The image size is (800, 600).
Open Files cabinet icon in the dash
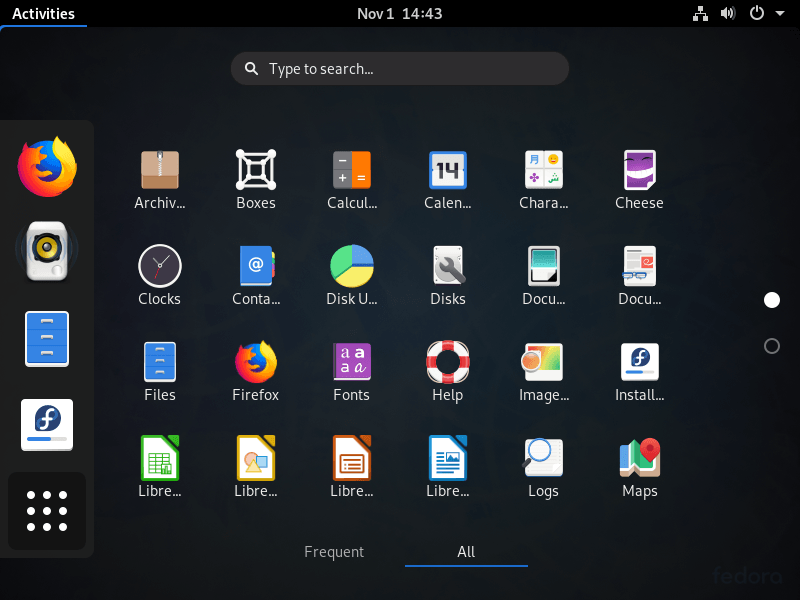(x=47, y=339)
